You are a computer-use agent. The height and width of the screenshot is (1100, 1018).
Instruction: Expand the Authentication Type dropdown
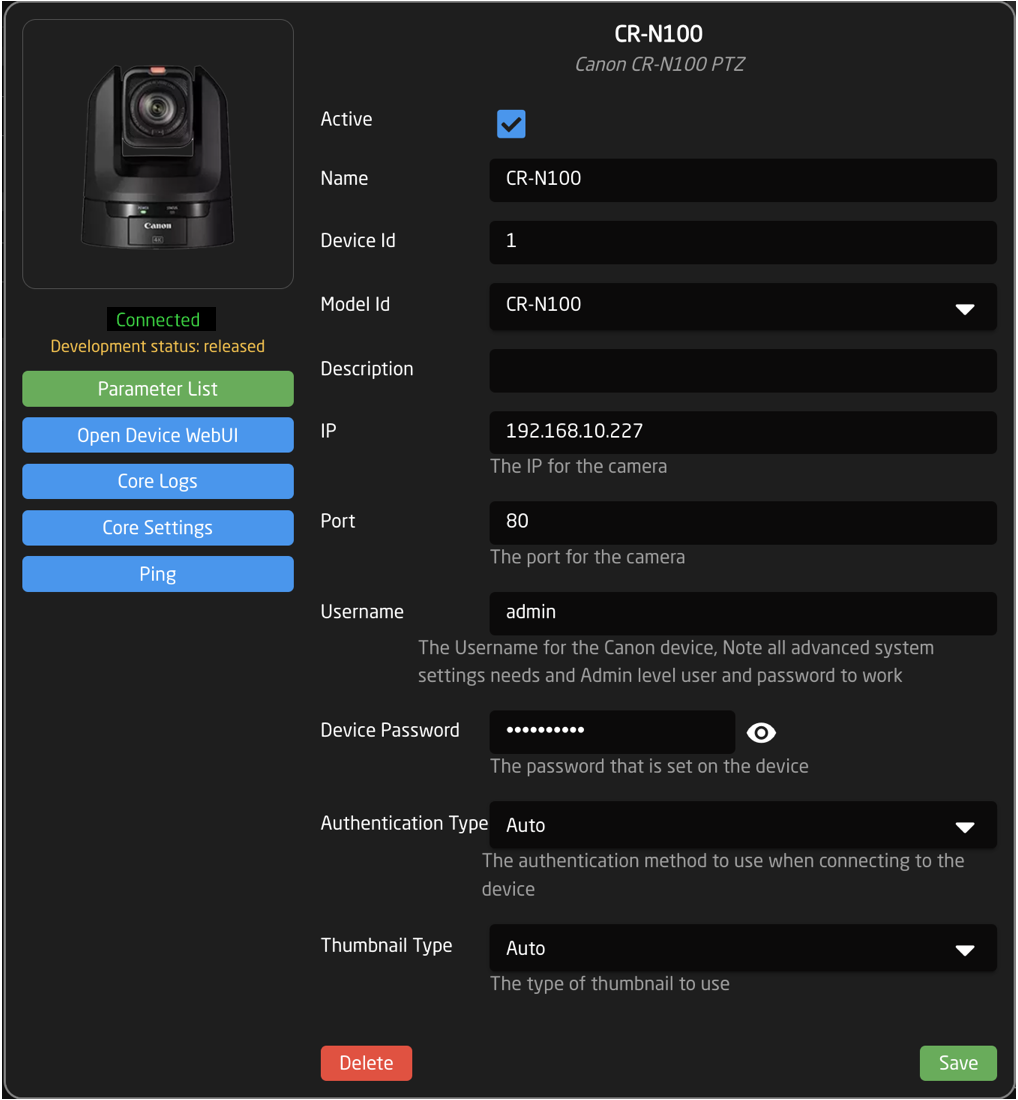(743, 825)
